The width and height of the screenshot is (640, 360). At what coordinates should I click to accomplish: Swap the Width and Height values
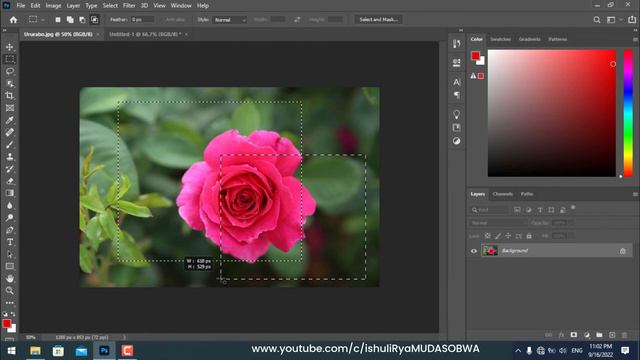[297, 20]
